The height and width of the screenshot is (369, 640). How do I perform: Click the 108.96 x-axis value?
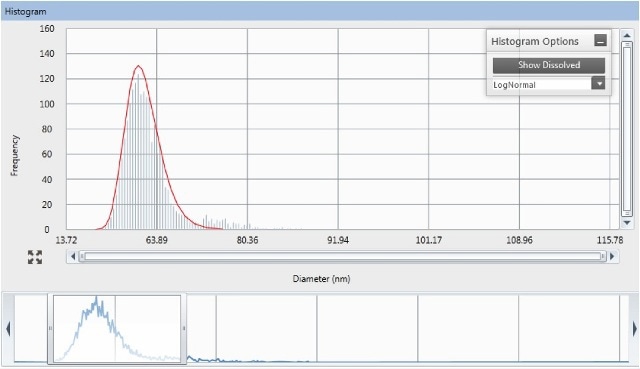pyautogui.click(x=519, y=240)
